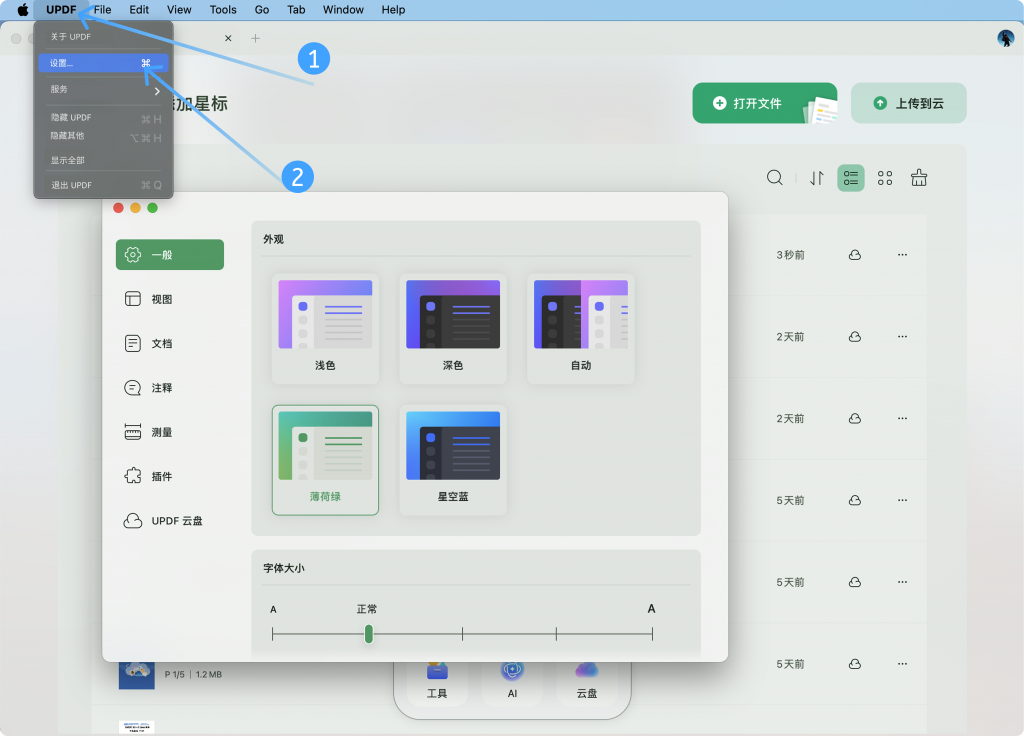Click the 上传到云 button

[908, 103]
